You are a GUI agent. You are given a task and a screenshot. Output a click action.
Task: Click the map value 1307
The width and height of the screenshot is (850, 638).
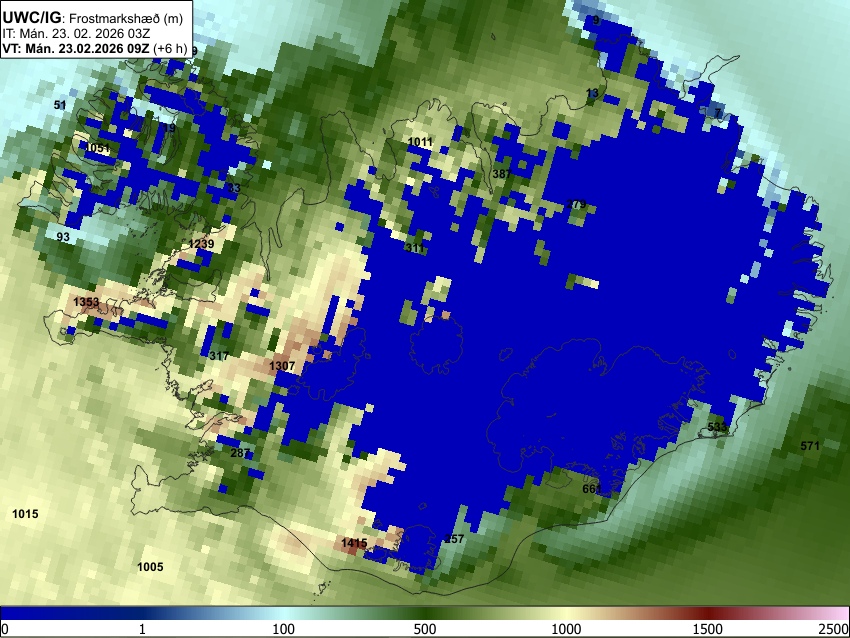pyautogui.click(x=282, y=366)
